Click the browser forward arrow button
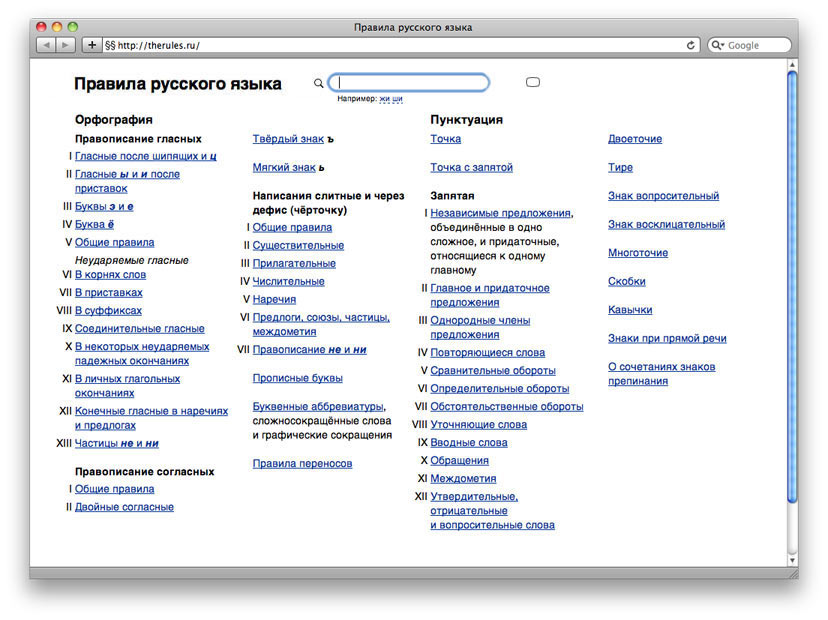This screenshot has height=620, width=828. coord(65,45)
